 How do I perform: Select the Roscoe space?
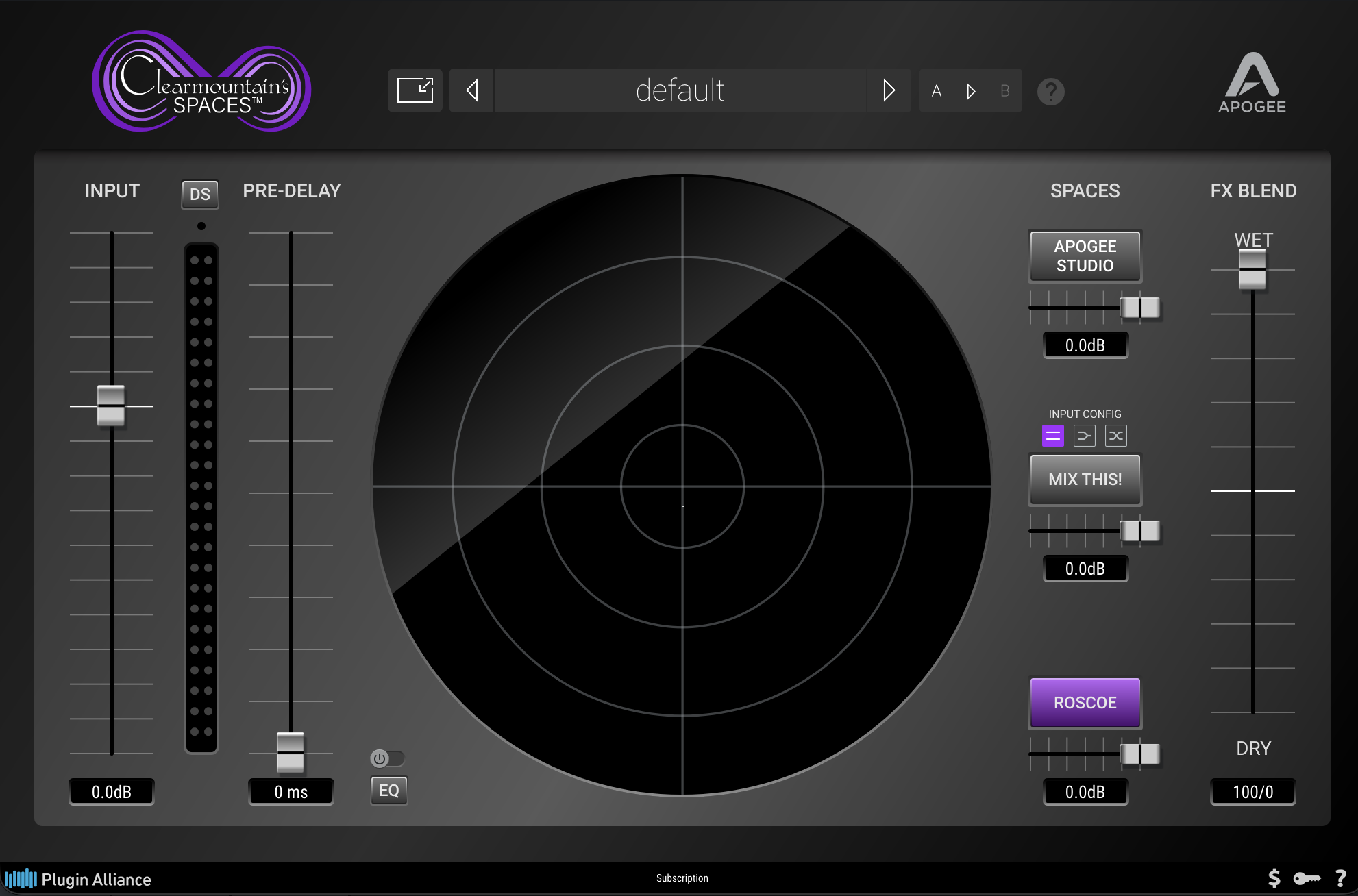(x=1085, y=703)
